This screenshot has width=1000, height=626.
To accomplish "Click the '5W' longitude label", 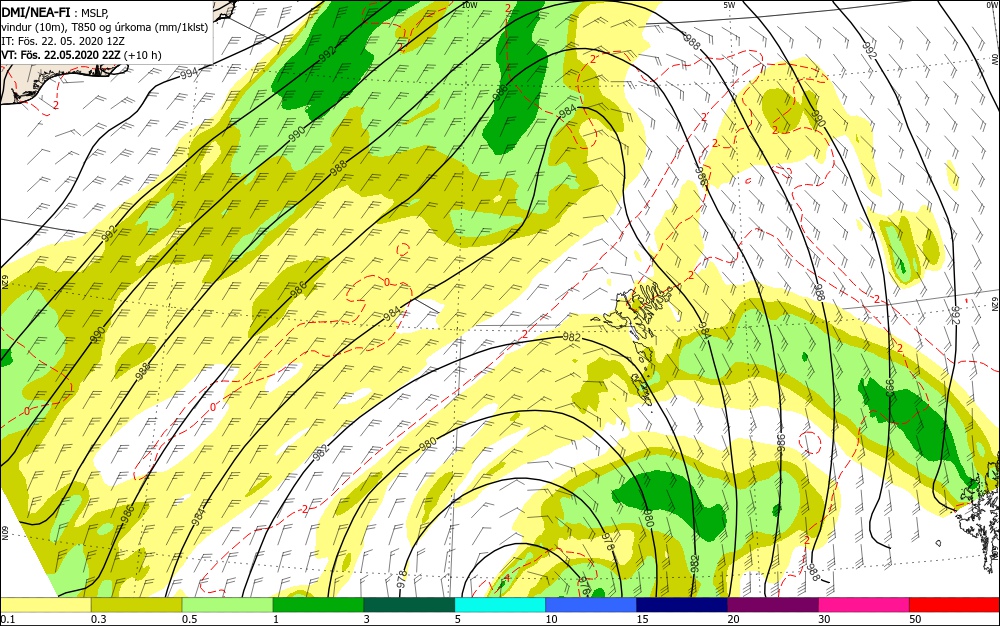I will pyautogui.click(x=730, y=5).
